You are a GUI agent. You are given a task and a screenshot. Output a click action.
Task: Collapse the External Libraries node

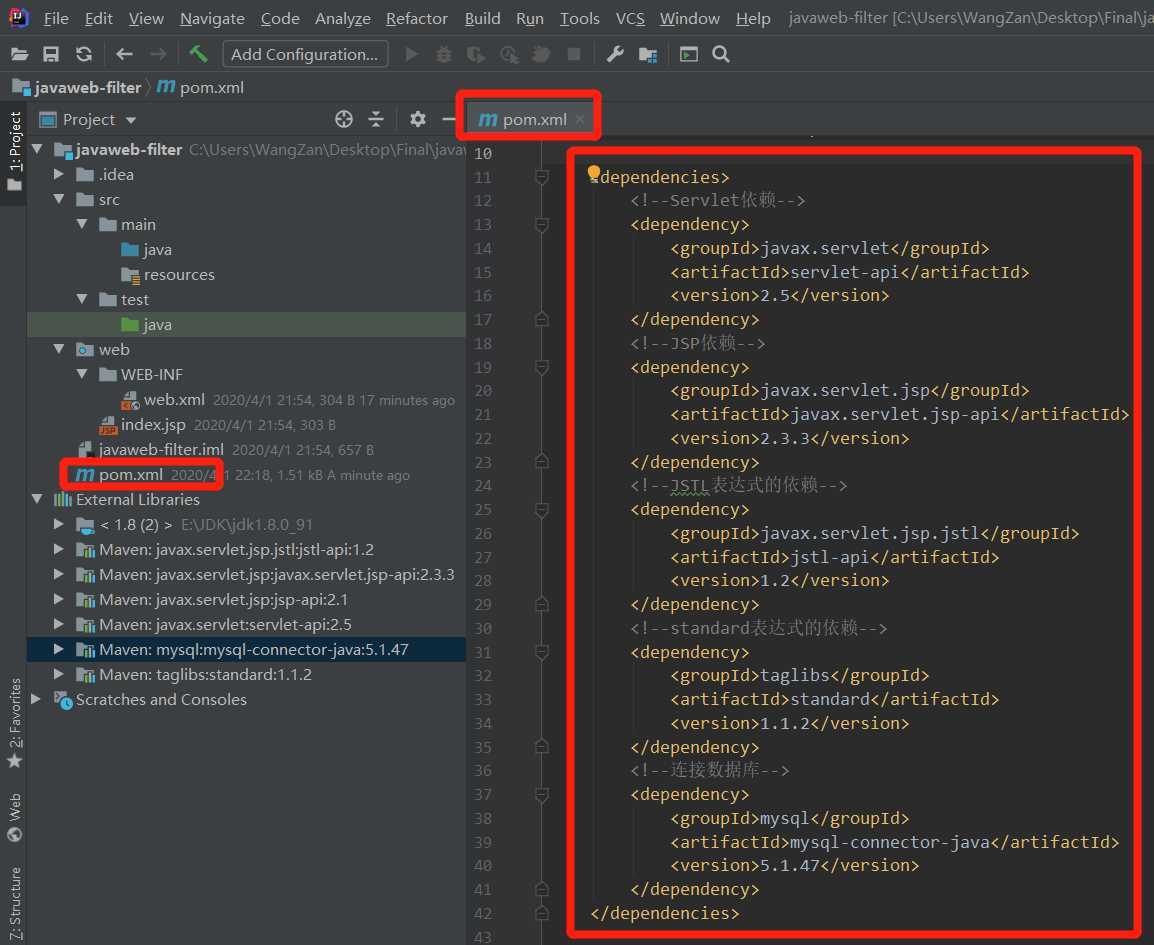coord(37,500)
